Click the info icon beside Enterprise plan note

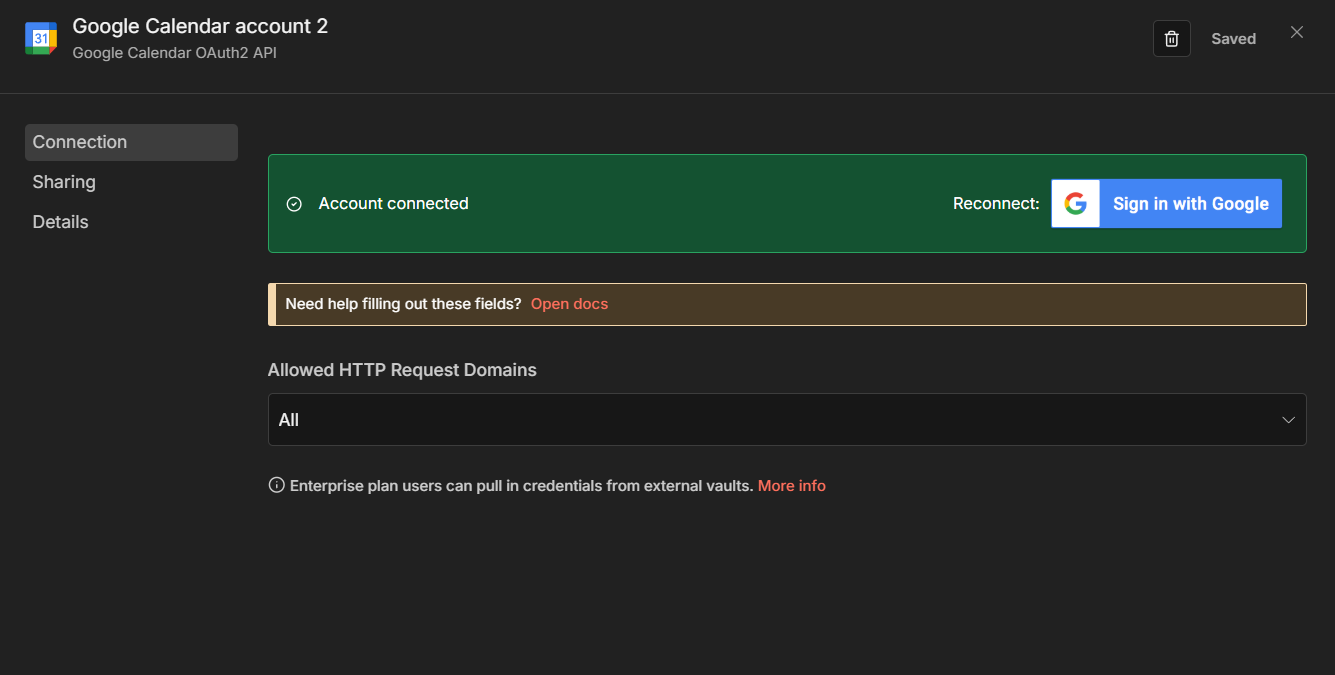277,486
